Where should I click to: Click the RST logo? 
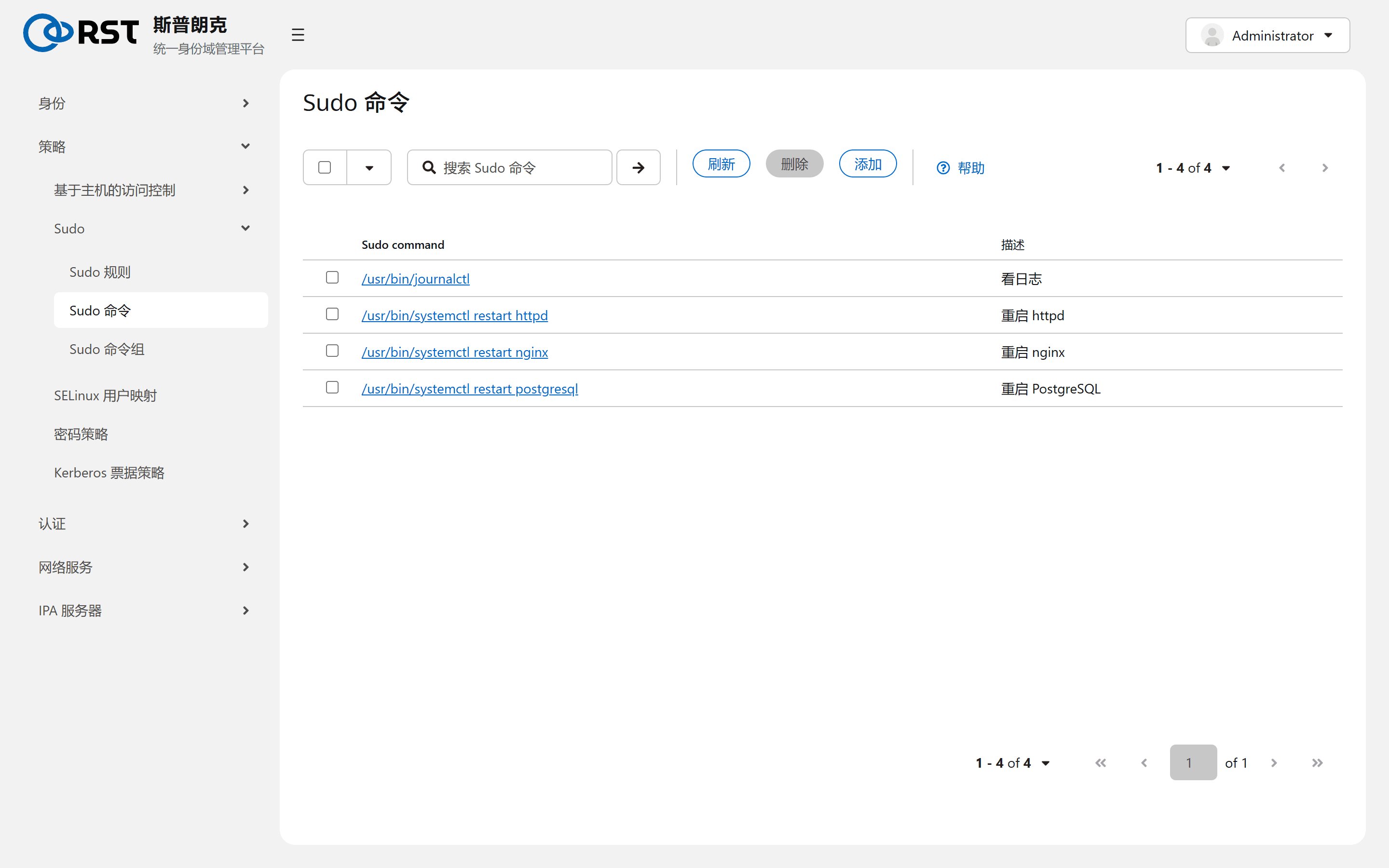point(81,33)
